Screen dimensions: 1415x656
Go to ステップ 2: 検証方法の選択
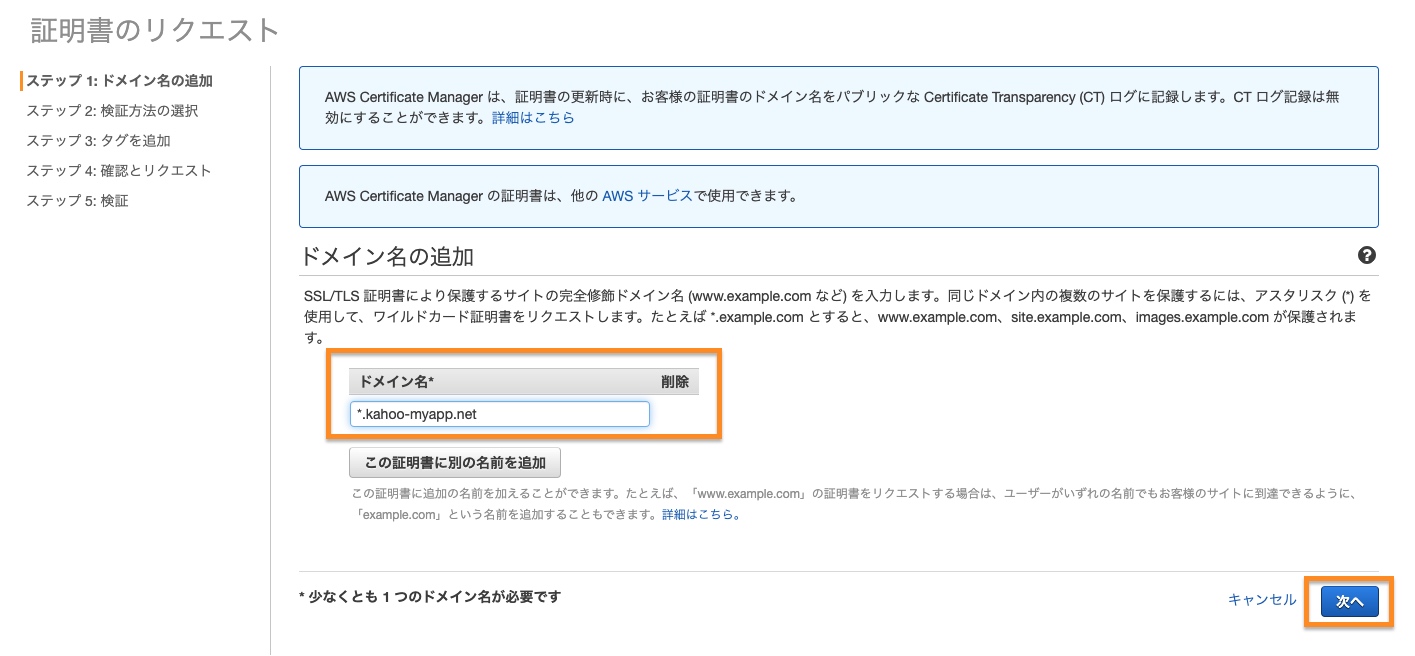(112, 111)
